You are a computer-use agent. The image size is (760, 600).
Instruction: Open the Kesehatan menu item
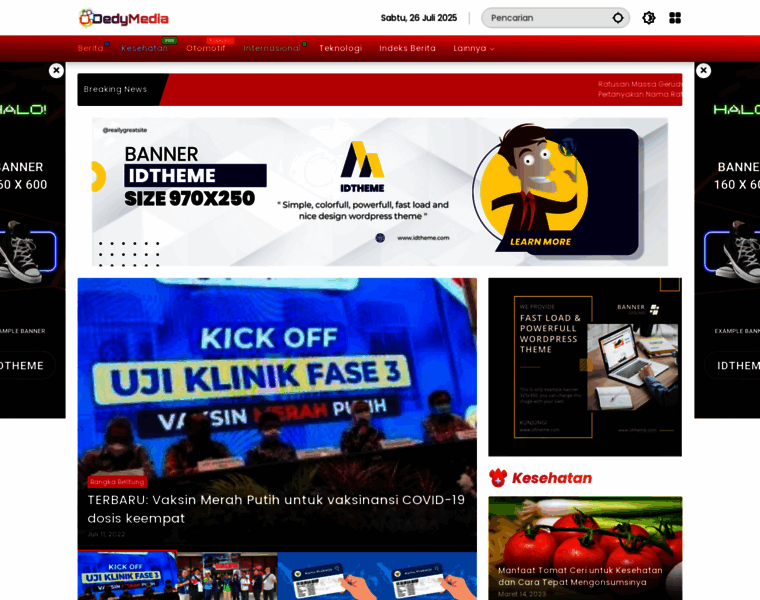click(x=144, y=48)
